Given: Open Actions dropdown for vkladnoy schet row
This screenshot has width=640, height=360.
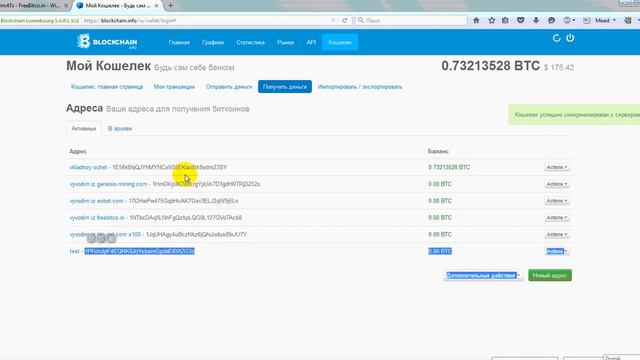Looking at the screenshot, I should click(x=557, y=167).
